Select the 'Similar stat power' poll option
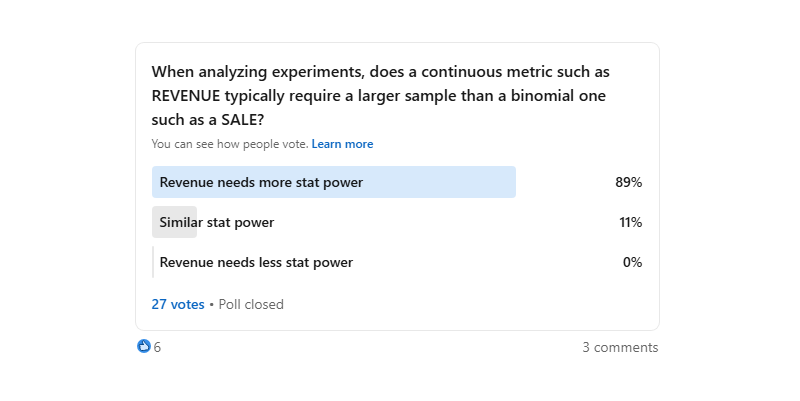The image size is (800, 401). click(216, 222)
